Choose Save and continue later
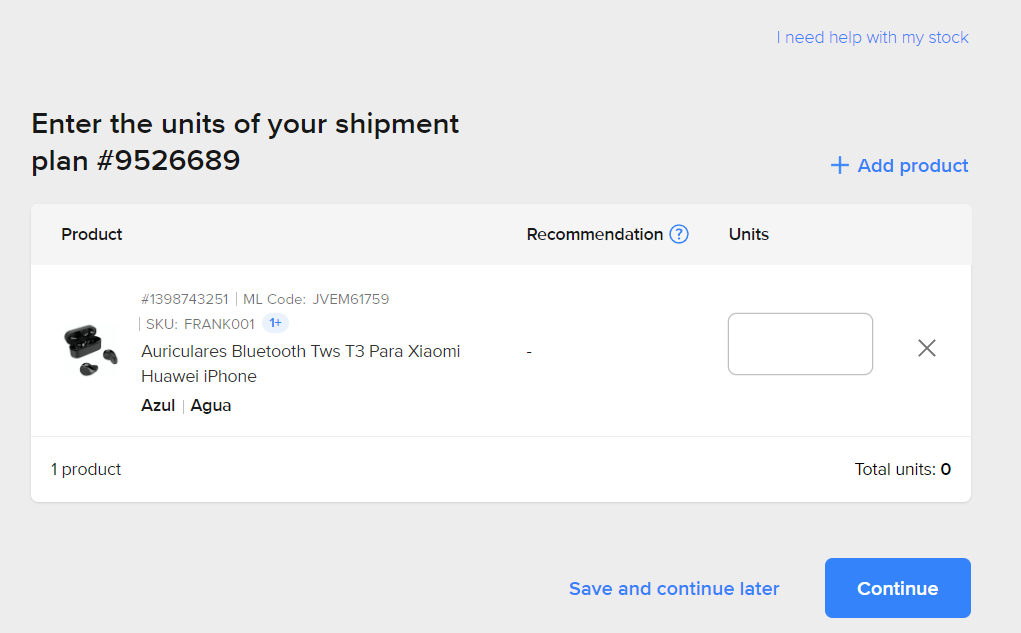The image size is (1021, 633). (674, 589)
